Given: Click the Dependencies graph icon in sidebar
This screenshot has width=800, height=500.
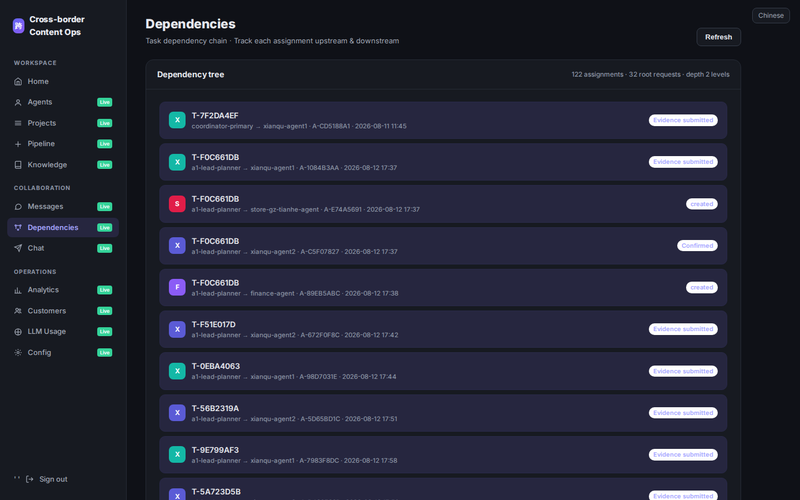Looking at the screenshot, I should (x=18, y=228).
